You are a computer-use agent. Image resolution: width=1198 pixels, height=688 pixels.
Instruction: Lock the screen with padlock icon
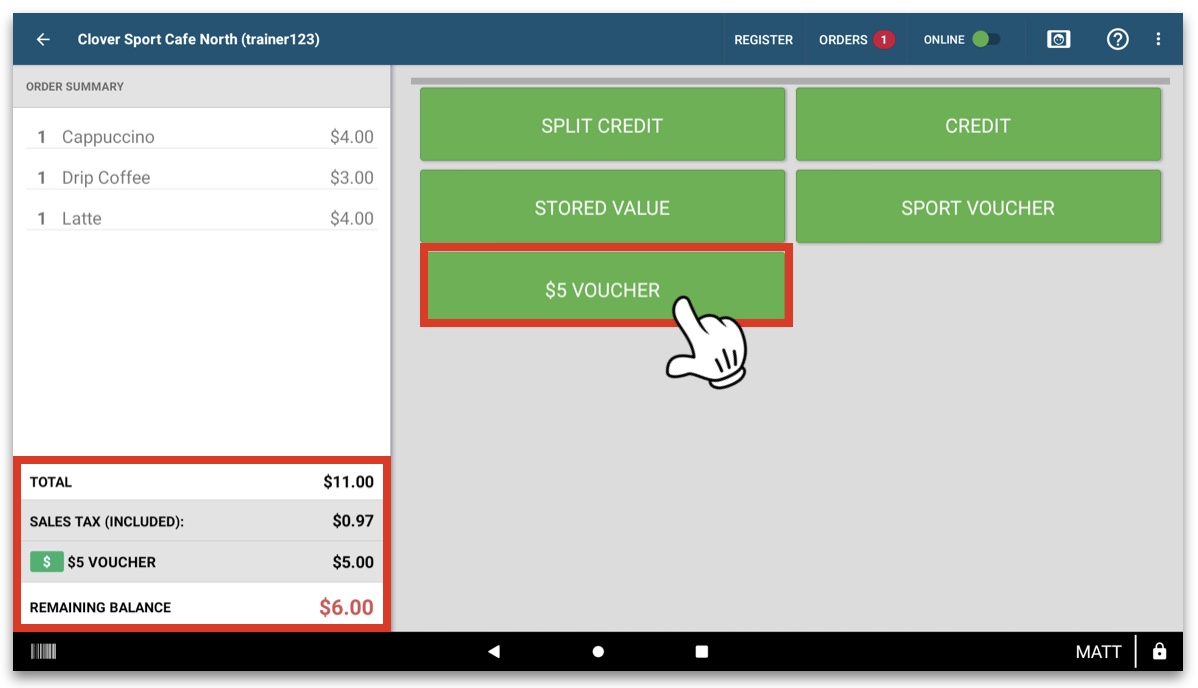1159,651
